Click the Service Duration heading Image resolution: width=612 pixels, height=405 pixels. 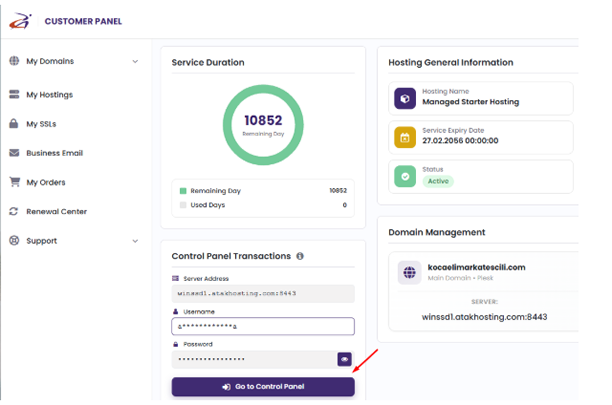208,62
